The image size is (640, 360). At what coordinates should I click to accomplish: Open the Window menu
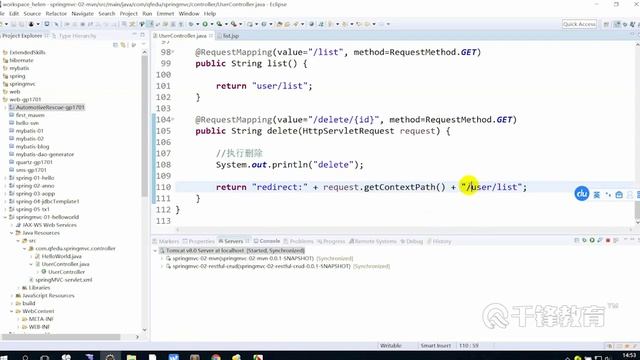click(x=189, y=13)
